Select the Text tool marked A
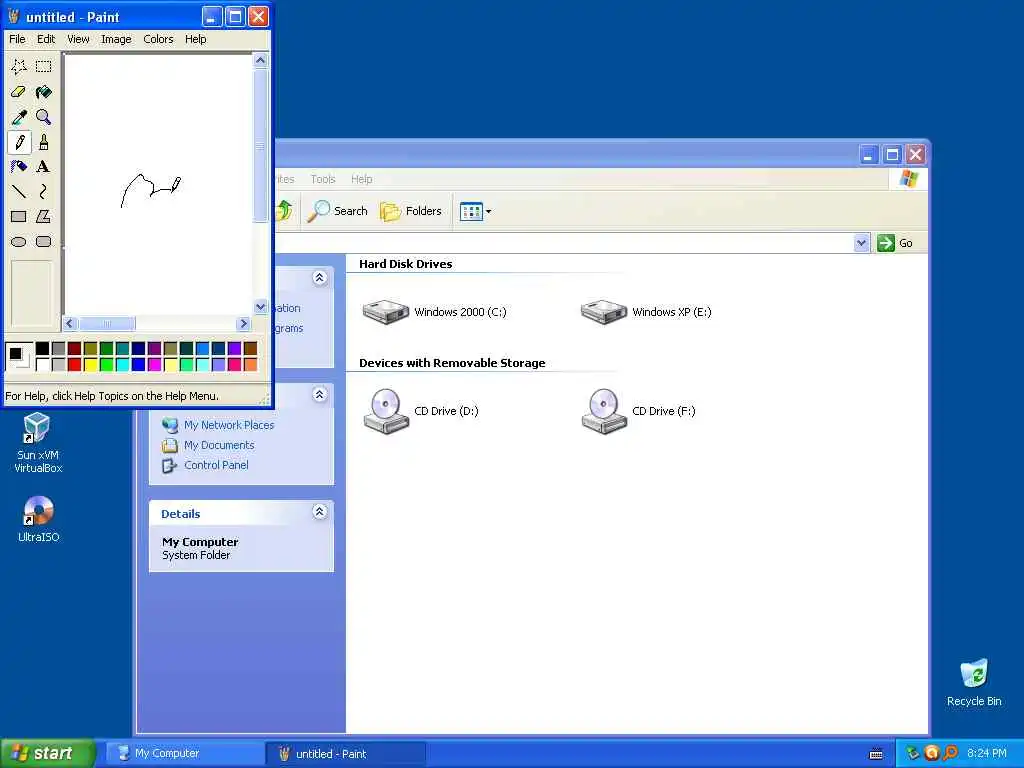1024x768 pixels. click(44, 167)
